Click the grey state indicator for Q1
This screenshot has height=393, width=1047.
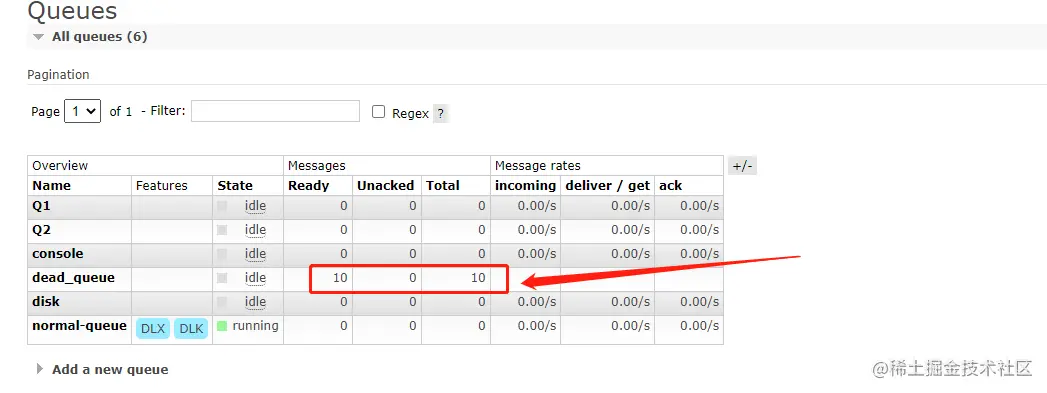222,206
